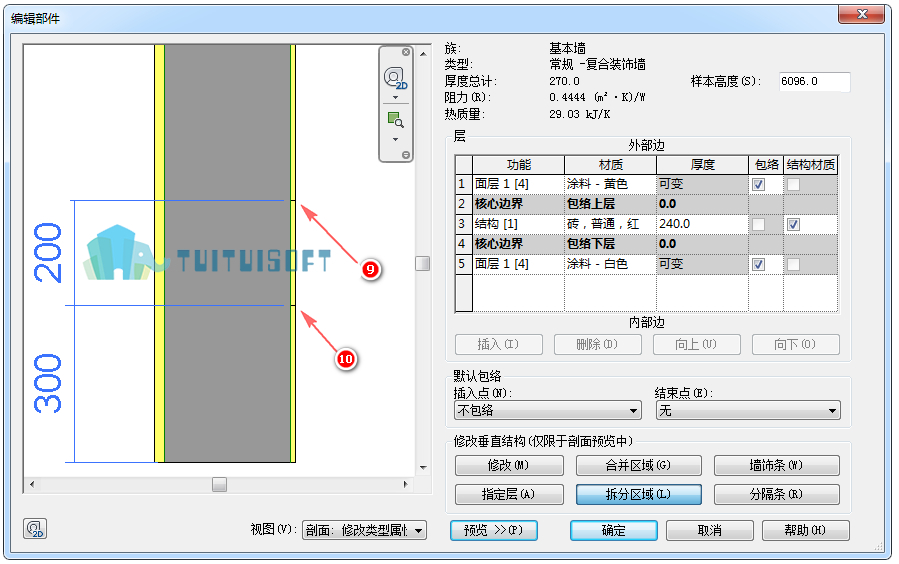Click the 修改(M) button

coord(509,465)
